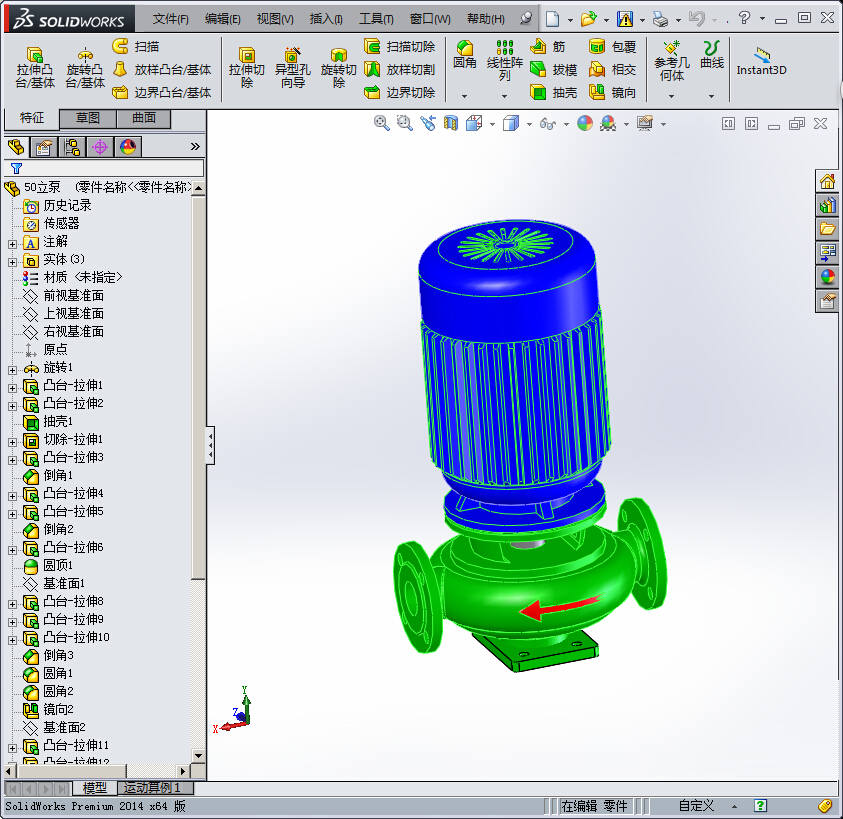Screen dimensions: 843x819
Task: Open the Hide/Show Items dropdown arrow
Action: 566,124
